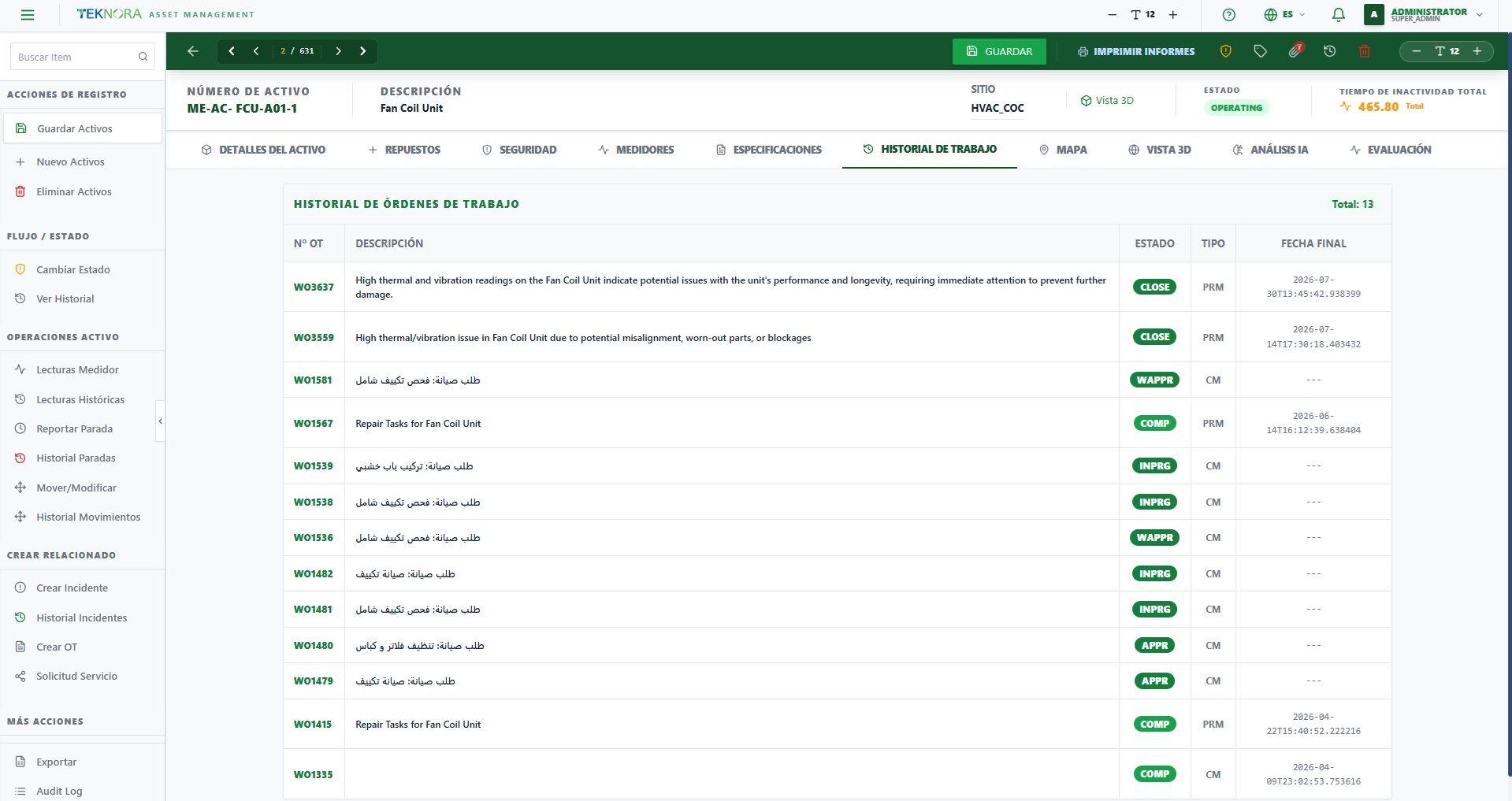
Task: Open the ES language selector
Action: click(1284, 15)
